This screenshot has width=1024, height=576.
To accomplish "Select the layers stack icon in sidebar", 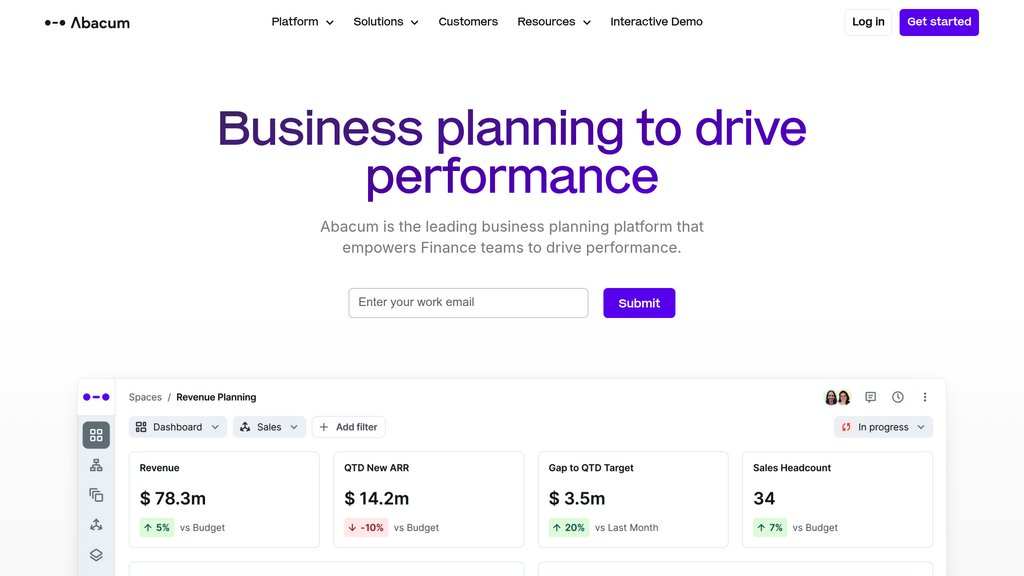I will click(x=96, y=555).
